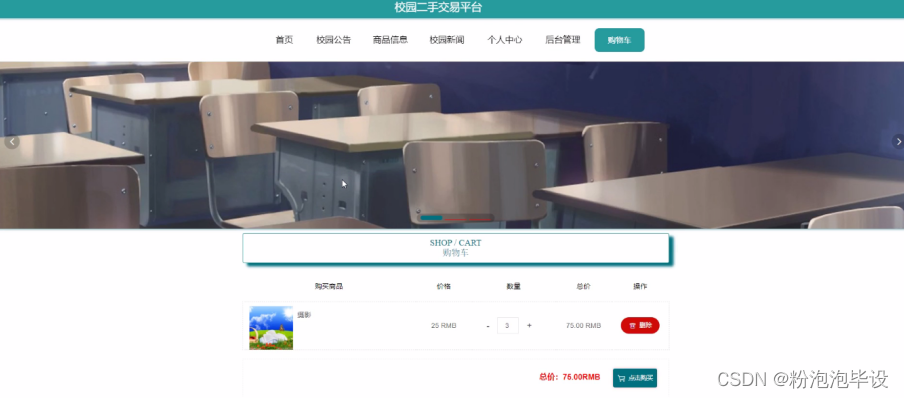Go to 后台管理
904x398 pixels.
tap(563, 40)
